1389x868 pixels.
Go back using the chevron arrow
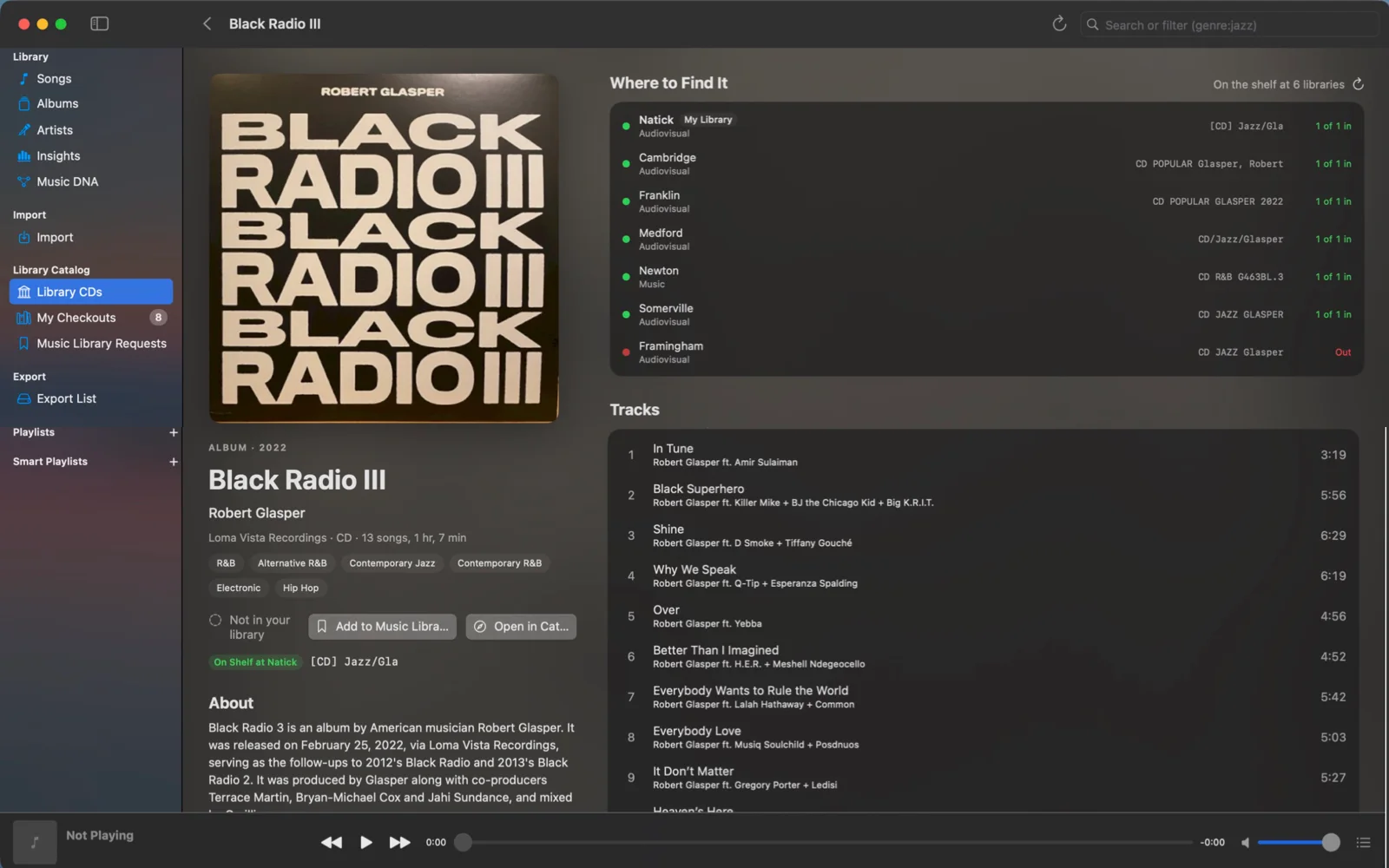207,23
